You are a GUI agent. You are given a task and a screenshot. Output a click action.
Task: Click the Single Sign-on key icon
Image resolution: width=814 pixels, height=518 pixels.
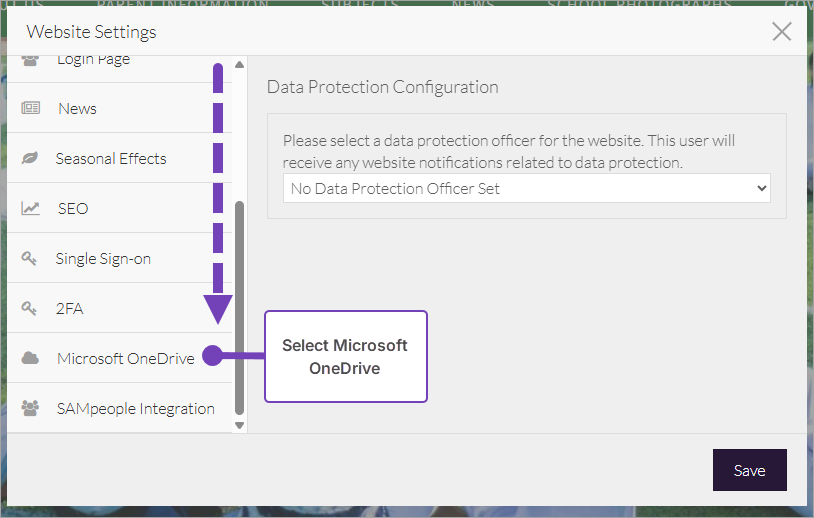[30, 258]
